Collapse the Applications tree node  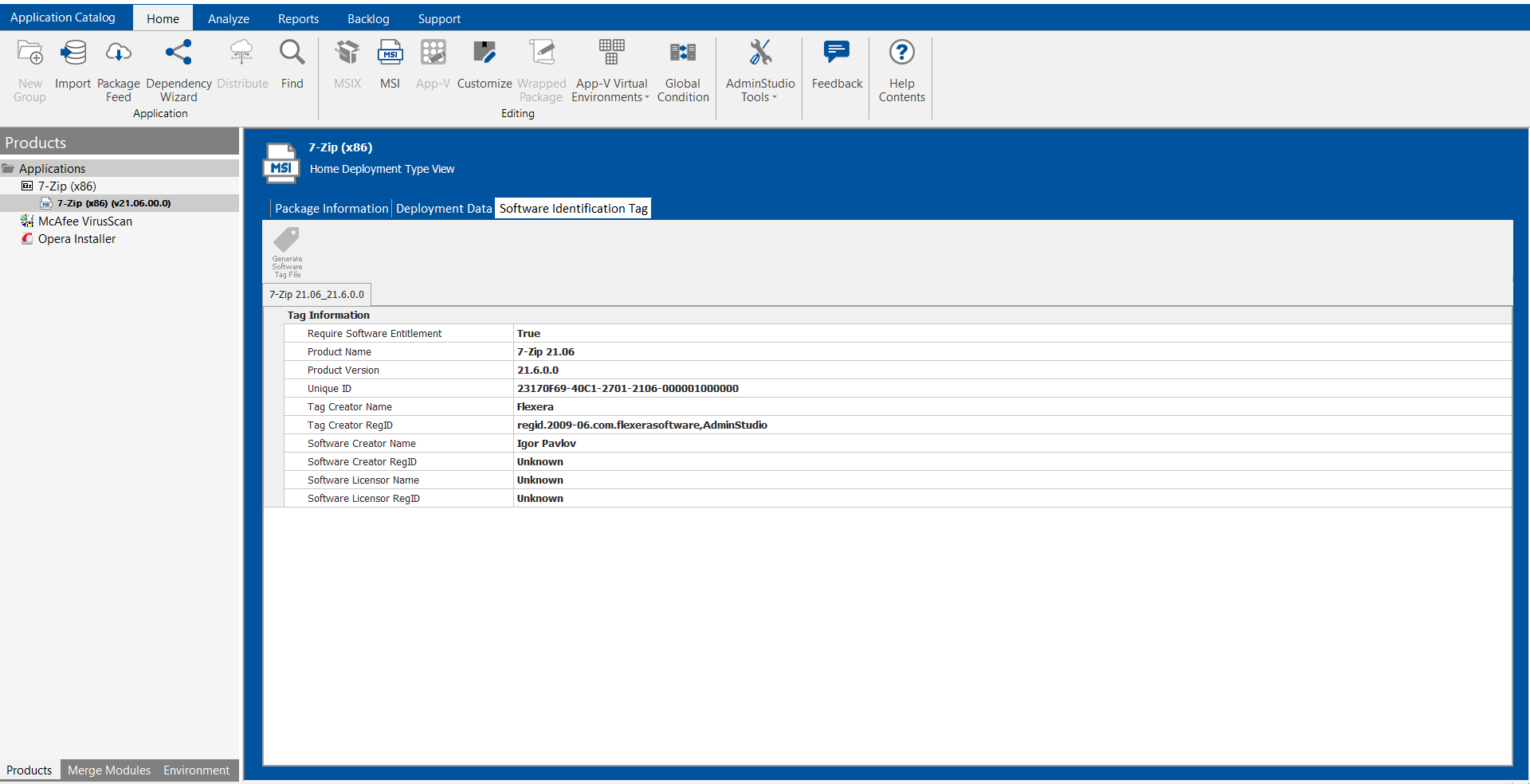point(9,168)
